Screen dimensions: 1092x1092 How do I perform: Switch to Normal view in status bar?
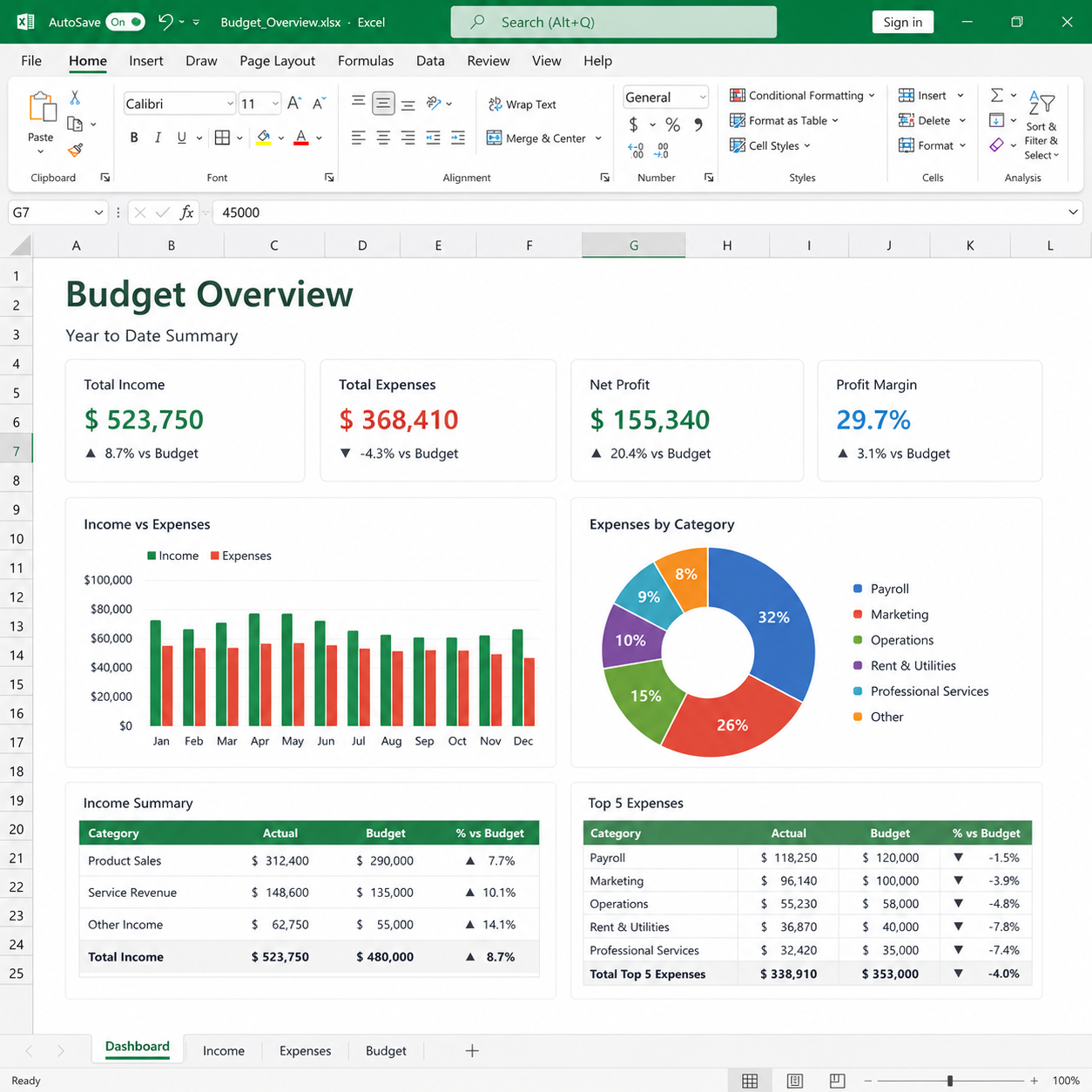pyautogui.click(x=750, y=1081)
